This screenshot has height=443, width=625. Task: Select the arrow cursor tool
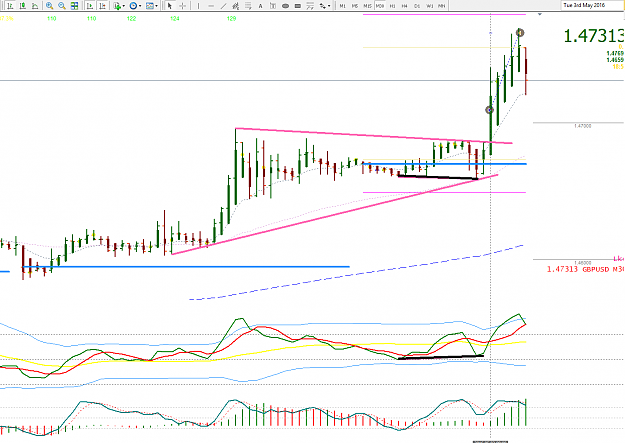coord(170,6)
